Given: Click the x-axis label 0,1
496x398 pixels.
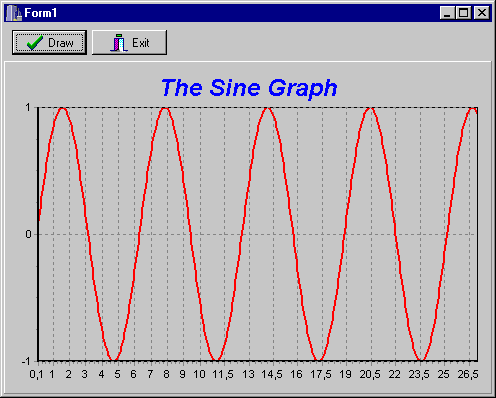Looking at the screenshot, I should click(x=36, y=374).
